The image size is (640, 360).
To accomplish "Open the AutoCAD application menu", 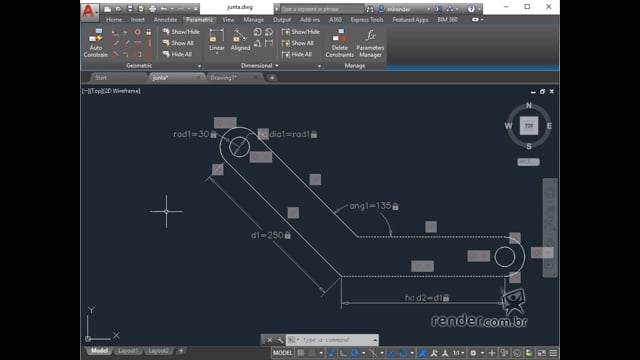I will [x=89, y=11].
